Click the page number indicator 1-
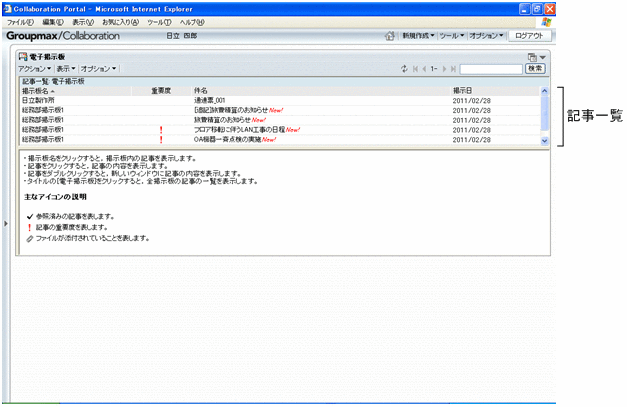The image size is (627, 407). tap(434, 69)
